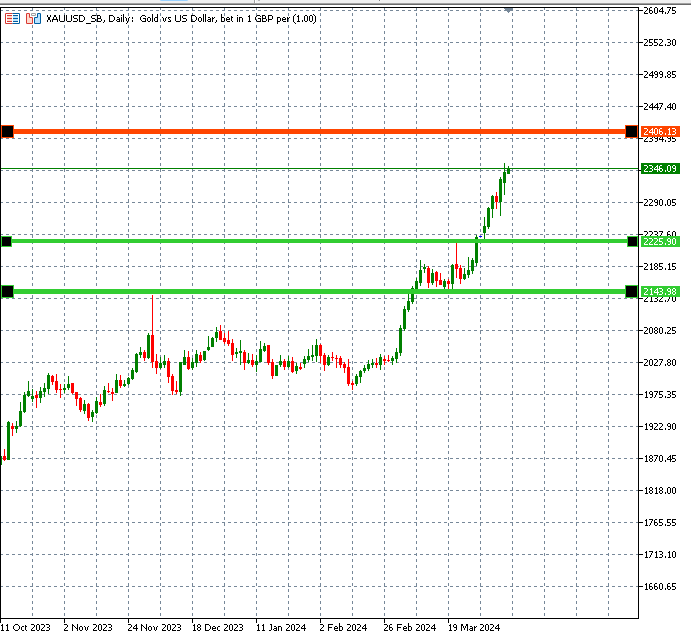Screen dimensions: 691x637
Task: Click right handle of 2143.98 green line
Action: (631, 291)
